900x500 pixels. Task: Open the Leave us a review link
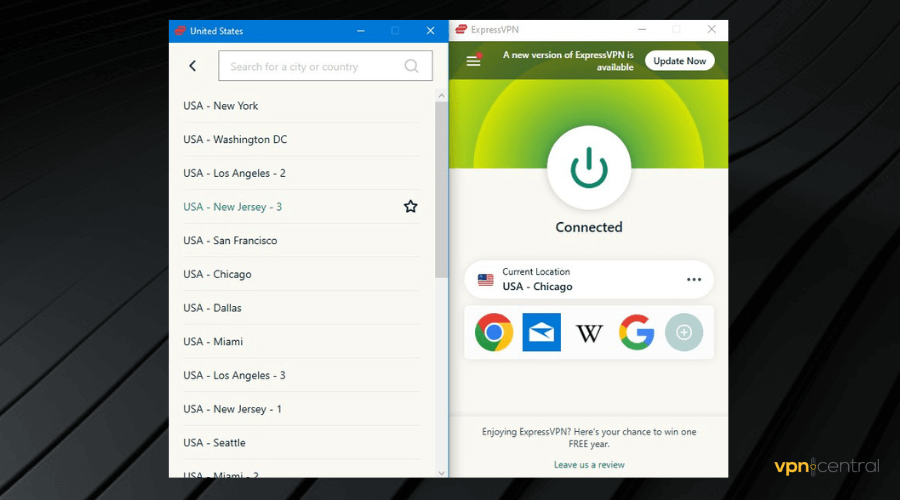point(589,465)
